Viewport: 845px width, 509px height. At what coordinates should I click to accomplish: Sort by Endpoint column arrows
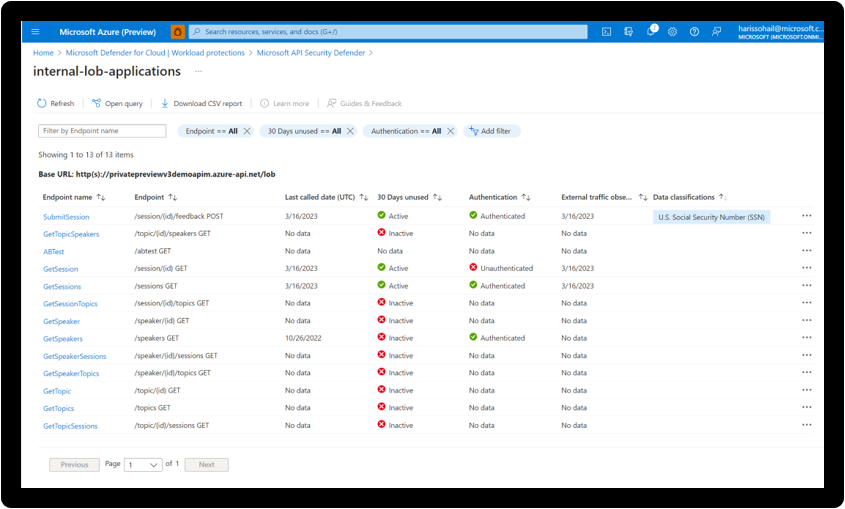click(x=172, y=197)
